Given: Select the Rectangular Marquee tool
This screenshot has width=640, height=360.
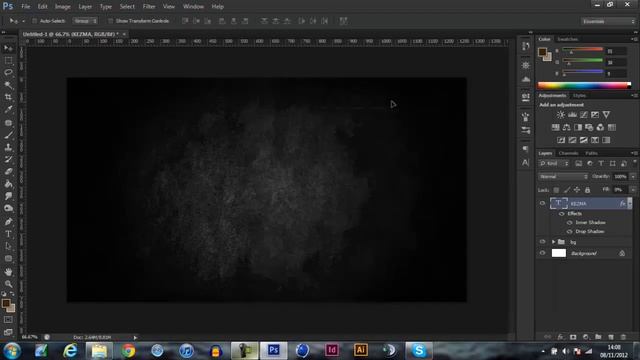Looking at the screenshot, I should [8, 60].
